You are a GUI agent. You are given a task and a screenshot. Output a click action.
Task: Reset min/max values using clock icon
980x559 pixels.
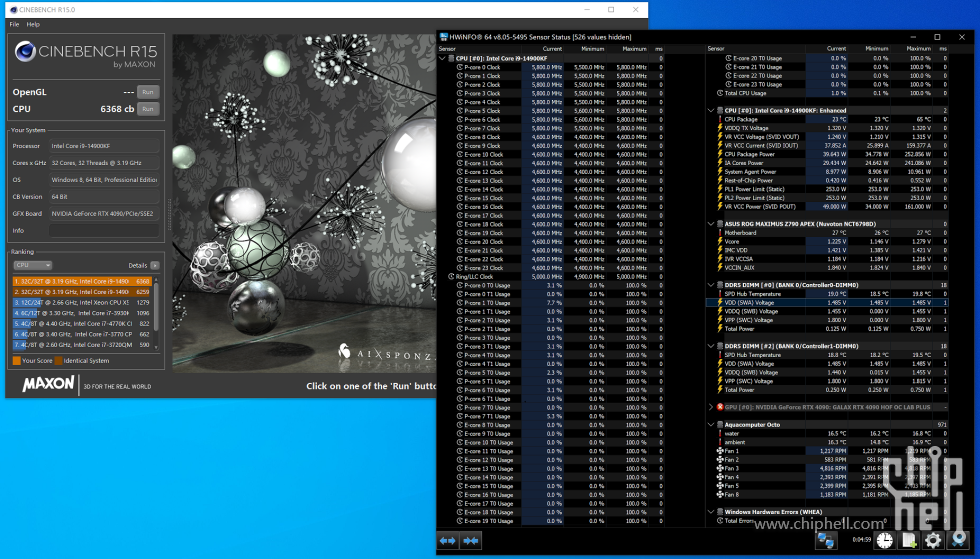[x=884, y=540]
